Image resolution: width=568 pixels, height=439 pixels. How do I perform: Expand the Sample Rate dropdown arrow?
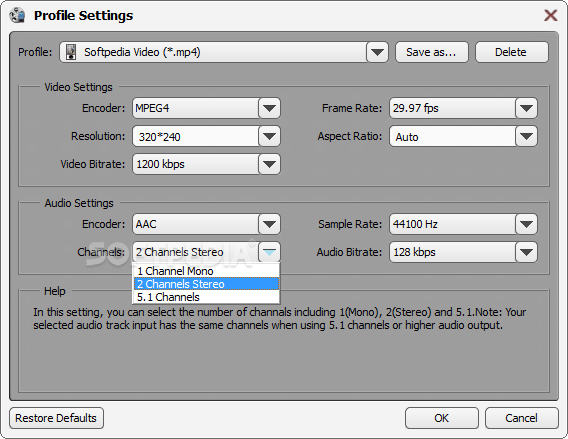(526, 224)
